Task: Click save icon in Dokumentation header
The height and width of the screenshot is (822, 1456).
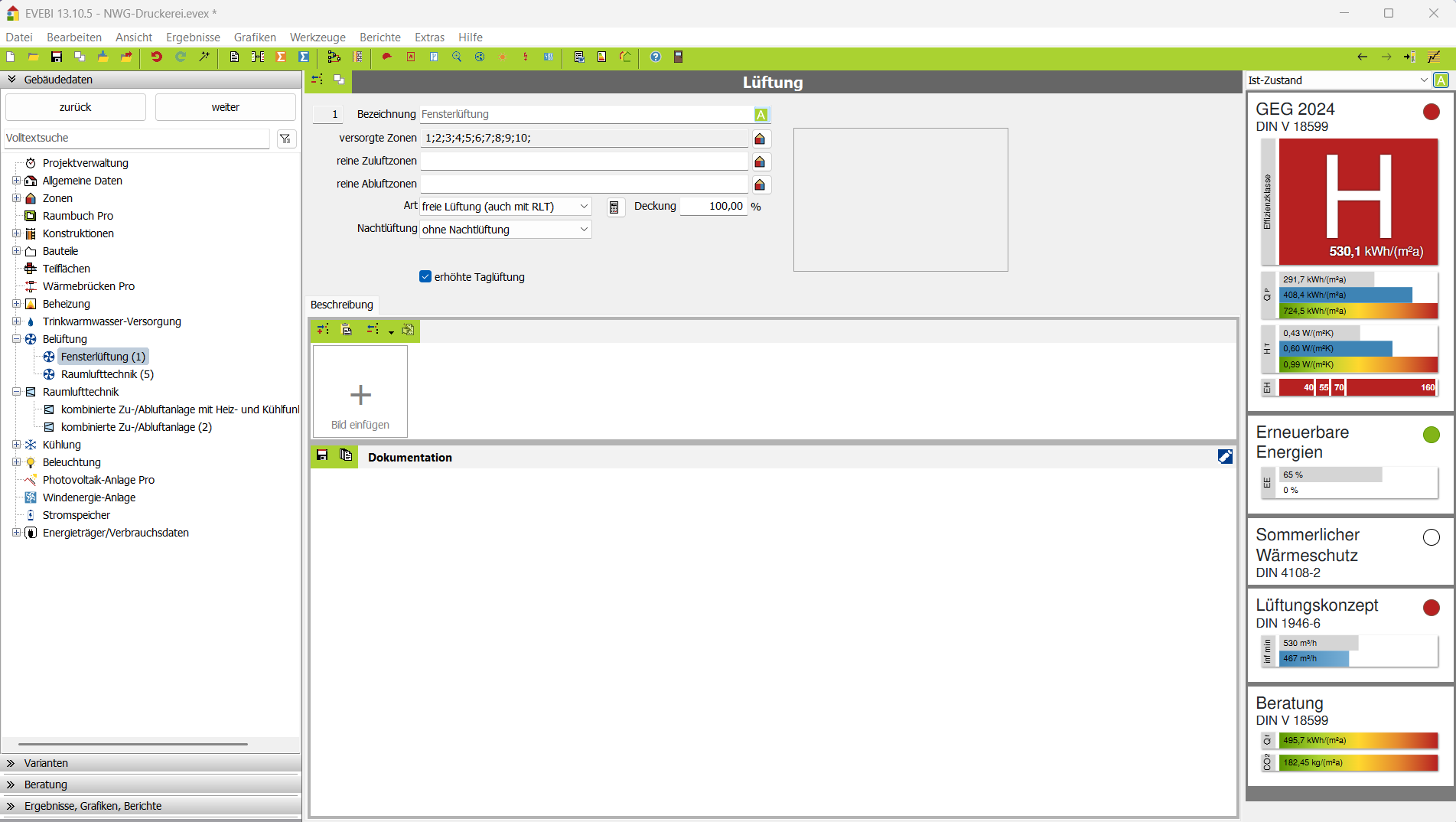Action: point(322,456)
